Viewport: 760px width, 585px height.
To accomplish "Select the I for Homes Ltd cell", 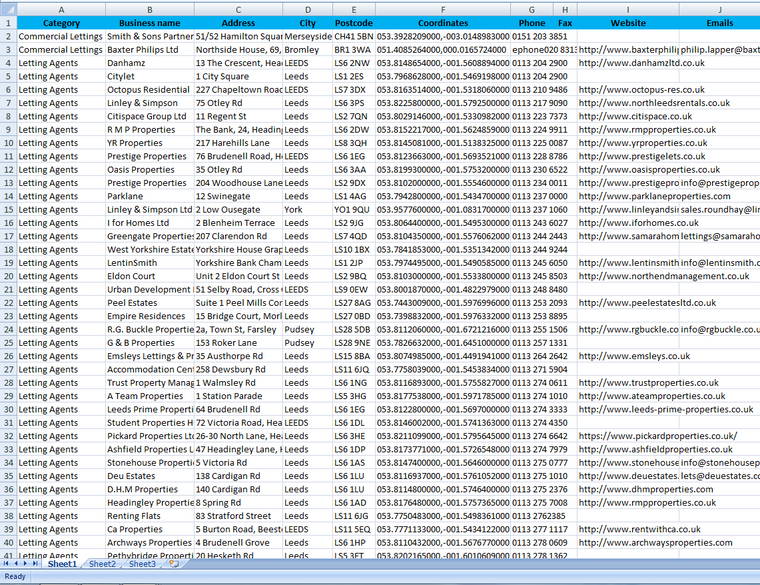I will [x=150, y=223].
